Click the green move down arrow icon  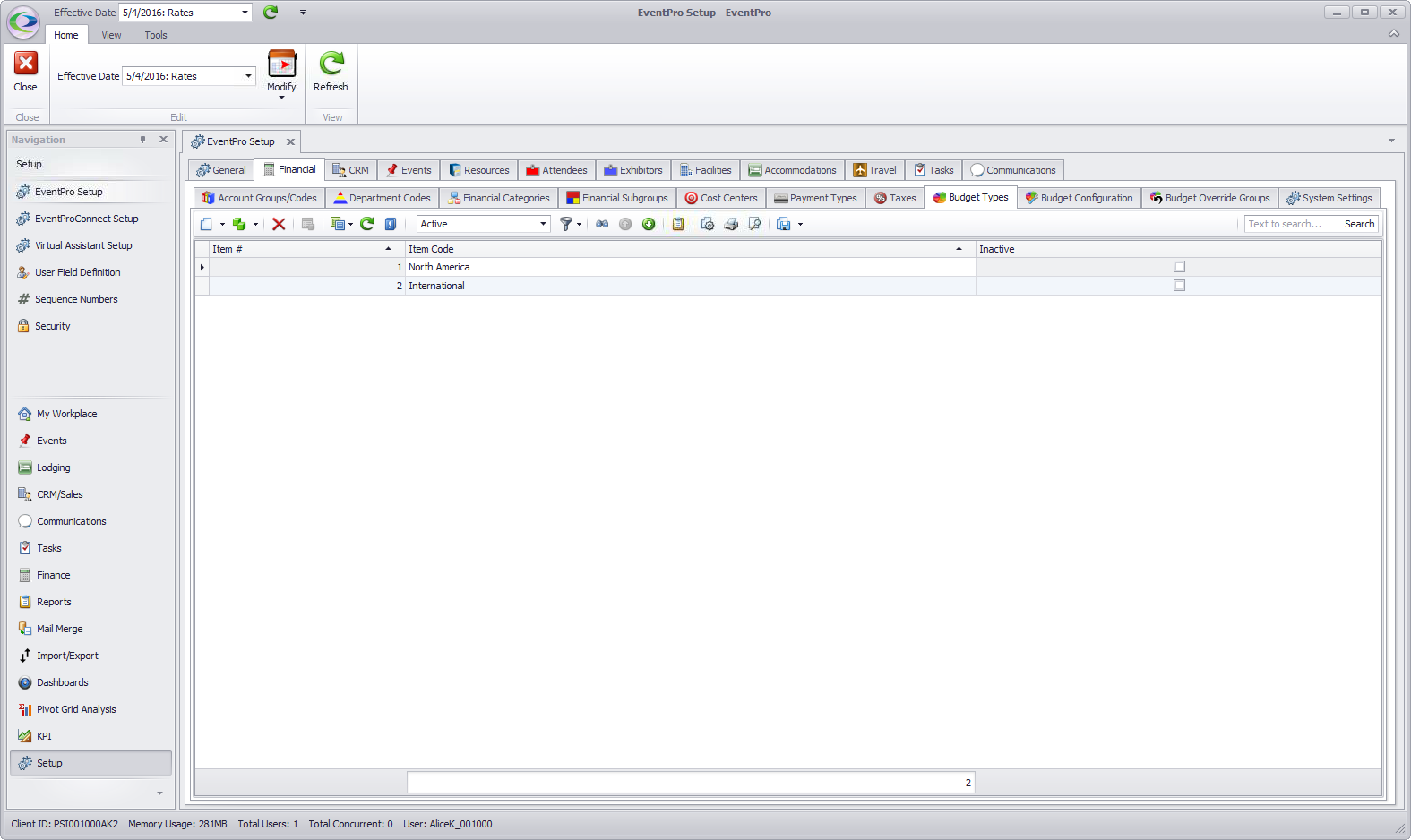click(x=649, y=224)
